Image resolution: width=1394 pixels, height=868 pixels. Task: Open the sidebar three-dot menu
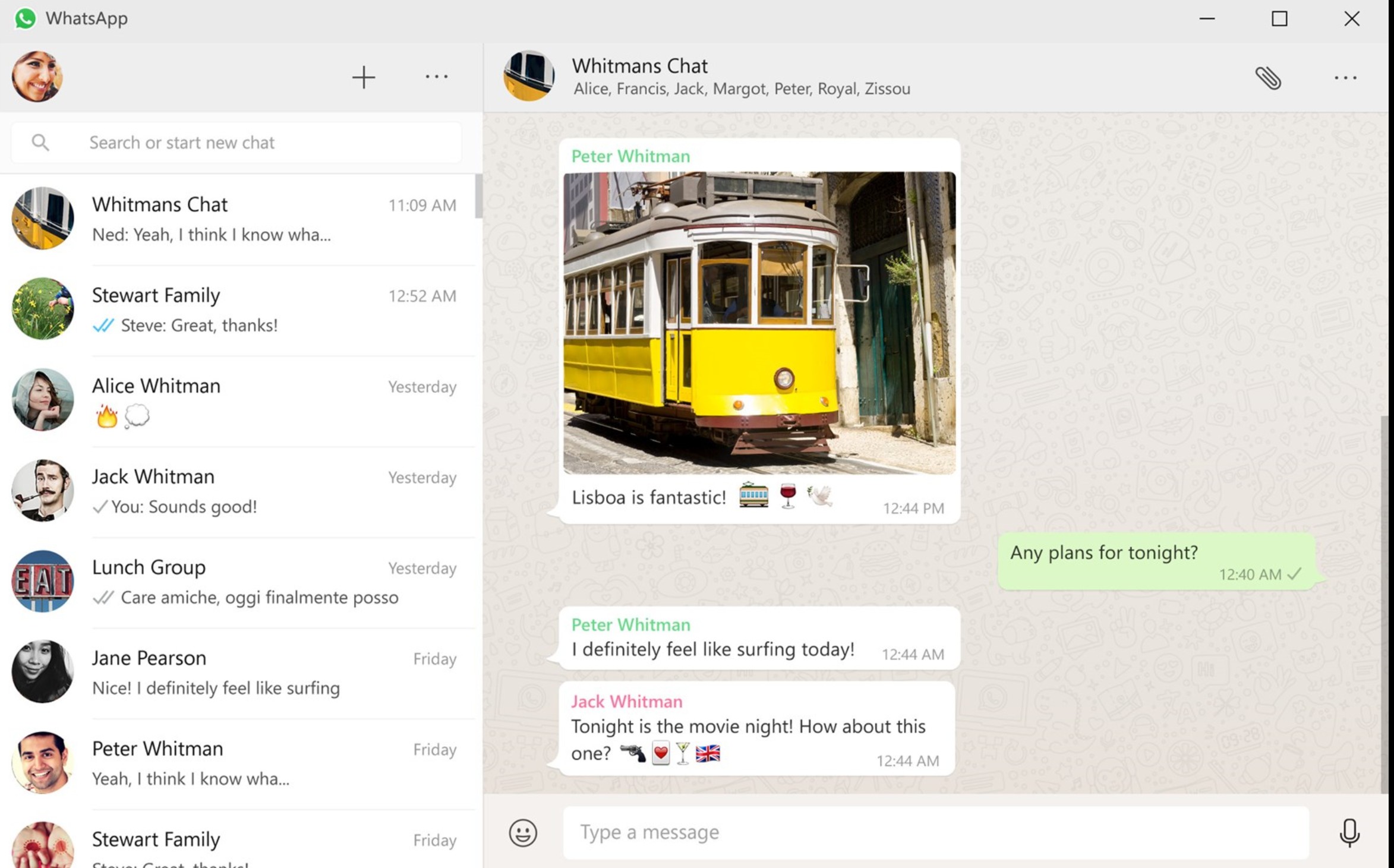(436, 77)
